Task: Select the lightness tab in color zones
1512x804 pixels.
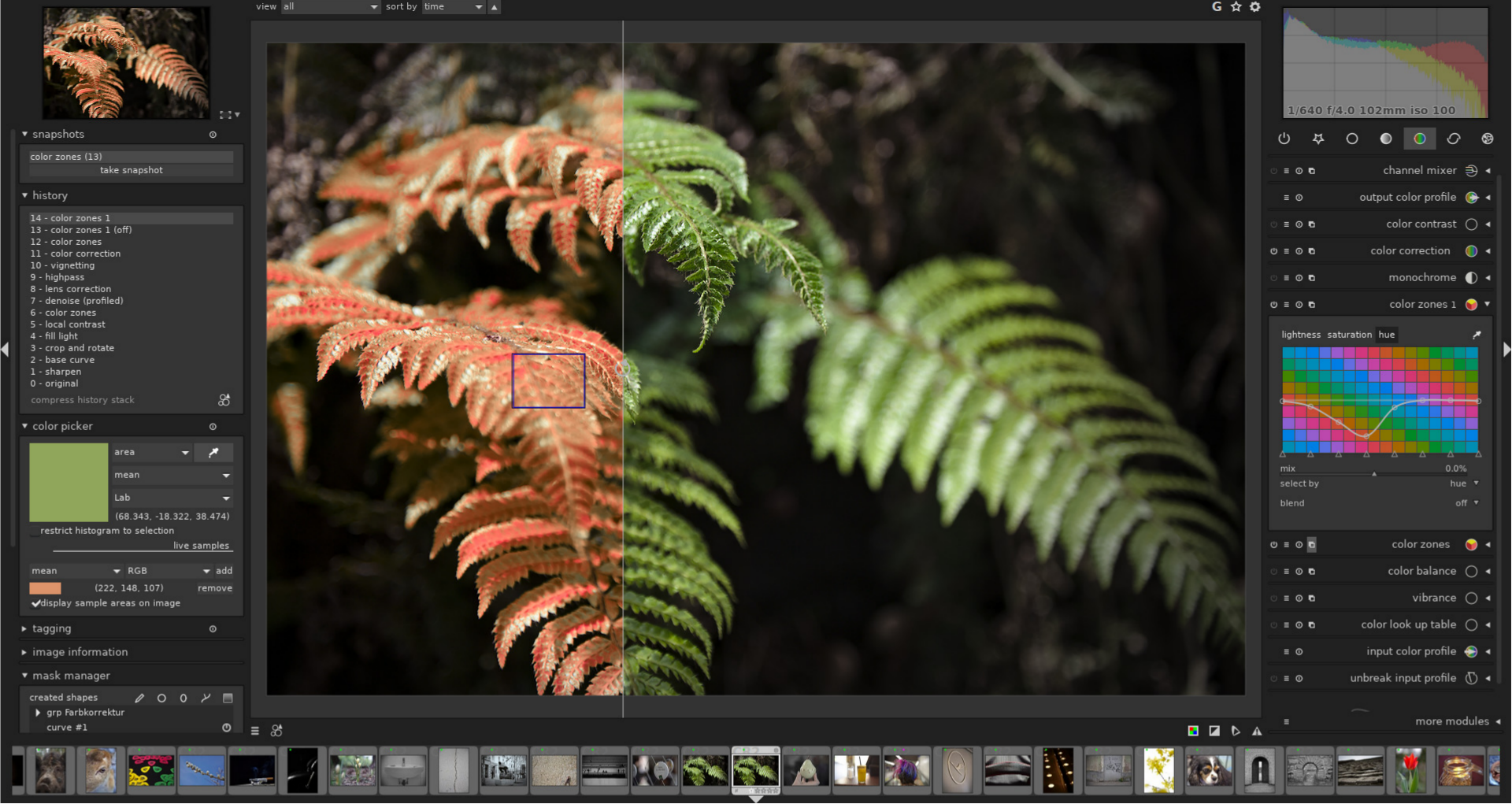Action: (x=1301, y=335)
